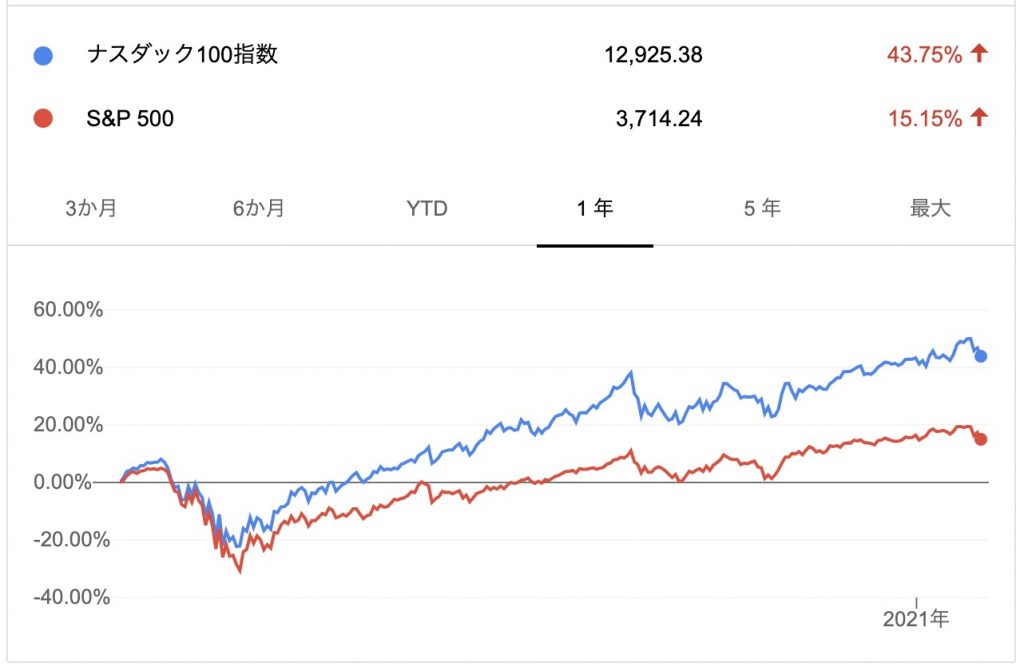
Task: Click the S&P 500 red up arrow
Action: (x=978, y=117)
